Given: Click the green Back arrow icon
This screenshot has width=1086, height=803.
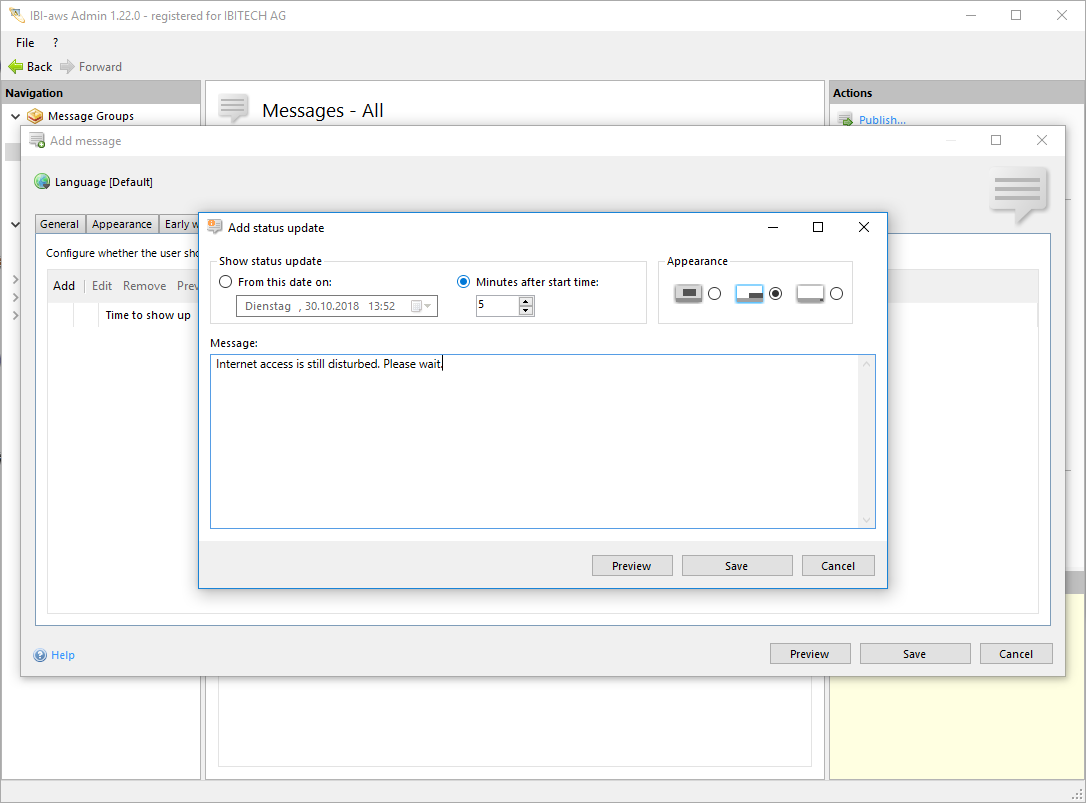Looking at the screenshot, I should pyautogui.click(x=16, y=67).
